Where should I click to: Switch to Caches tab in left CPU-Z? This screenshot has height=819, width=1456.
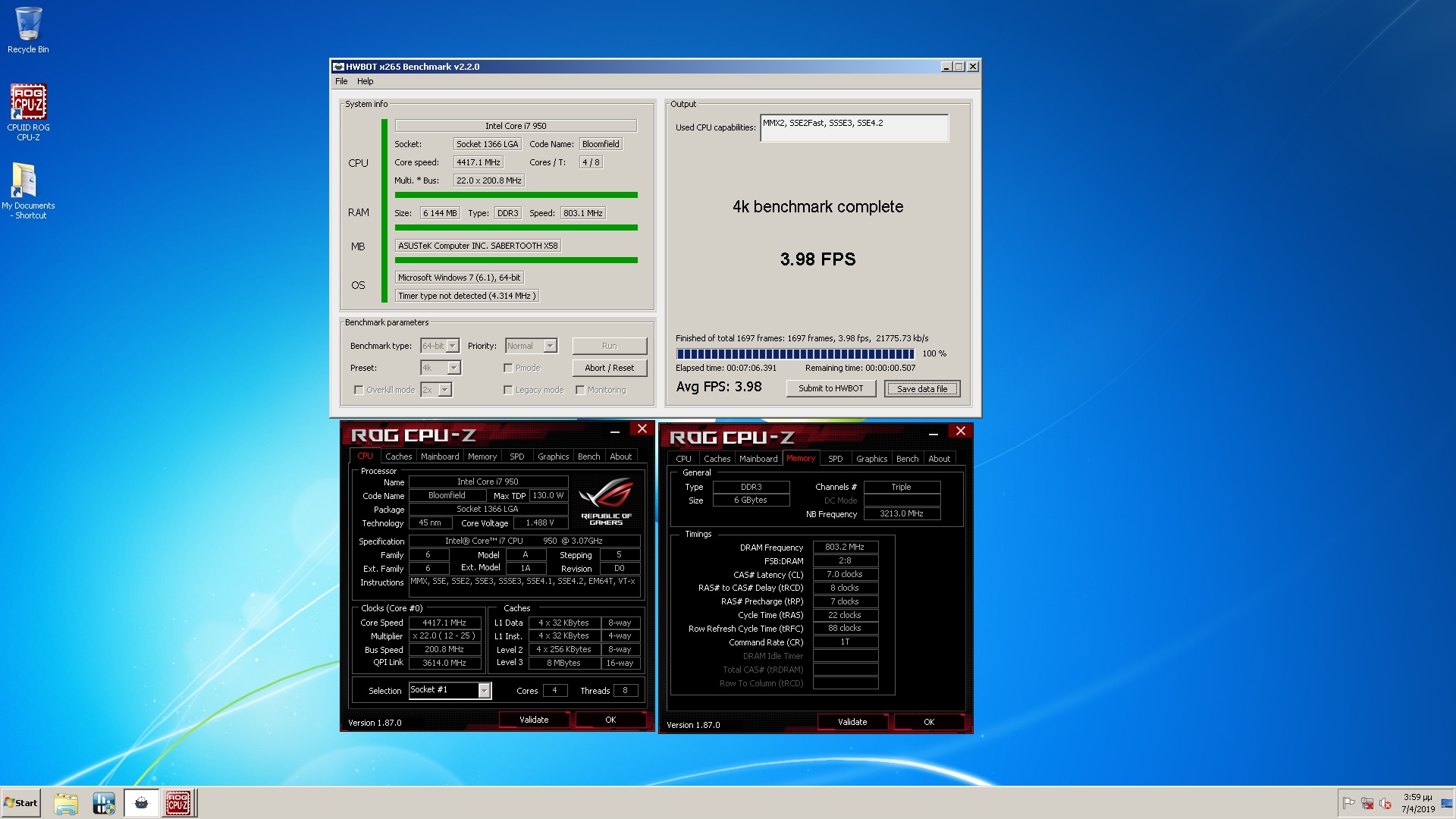pyautogui.click(x=398, y=457)
